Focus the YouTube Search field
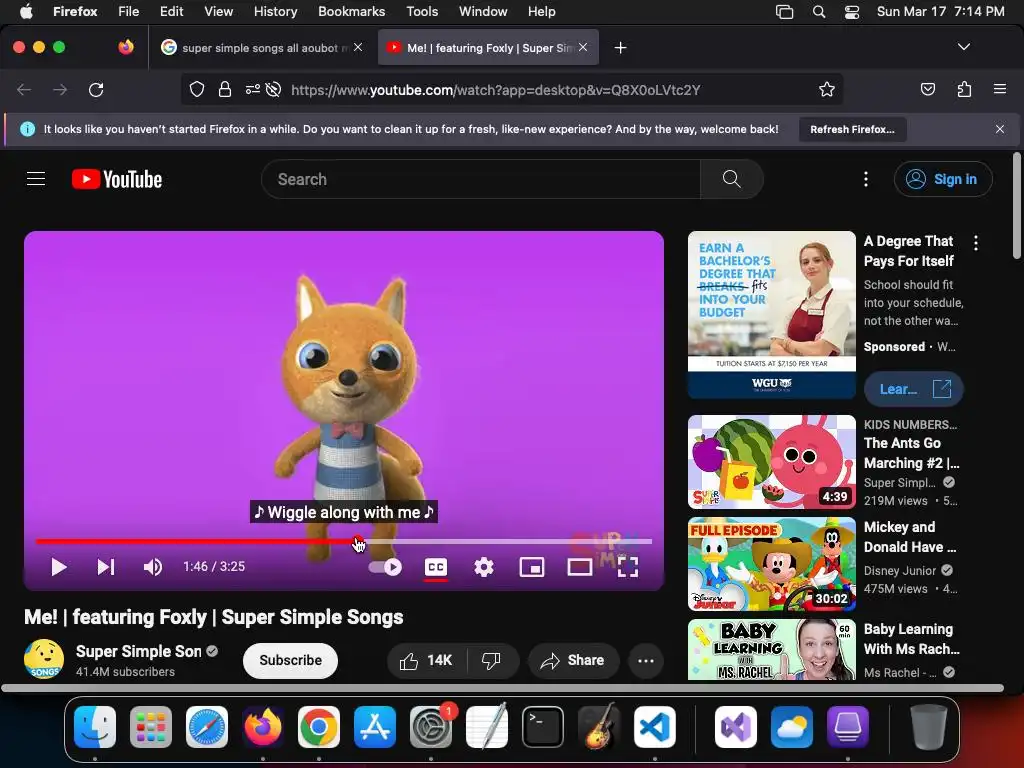This screenshot has height=768, width=1024. 481,179
